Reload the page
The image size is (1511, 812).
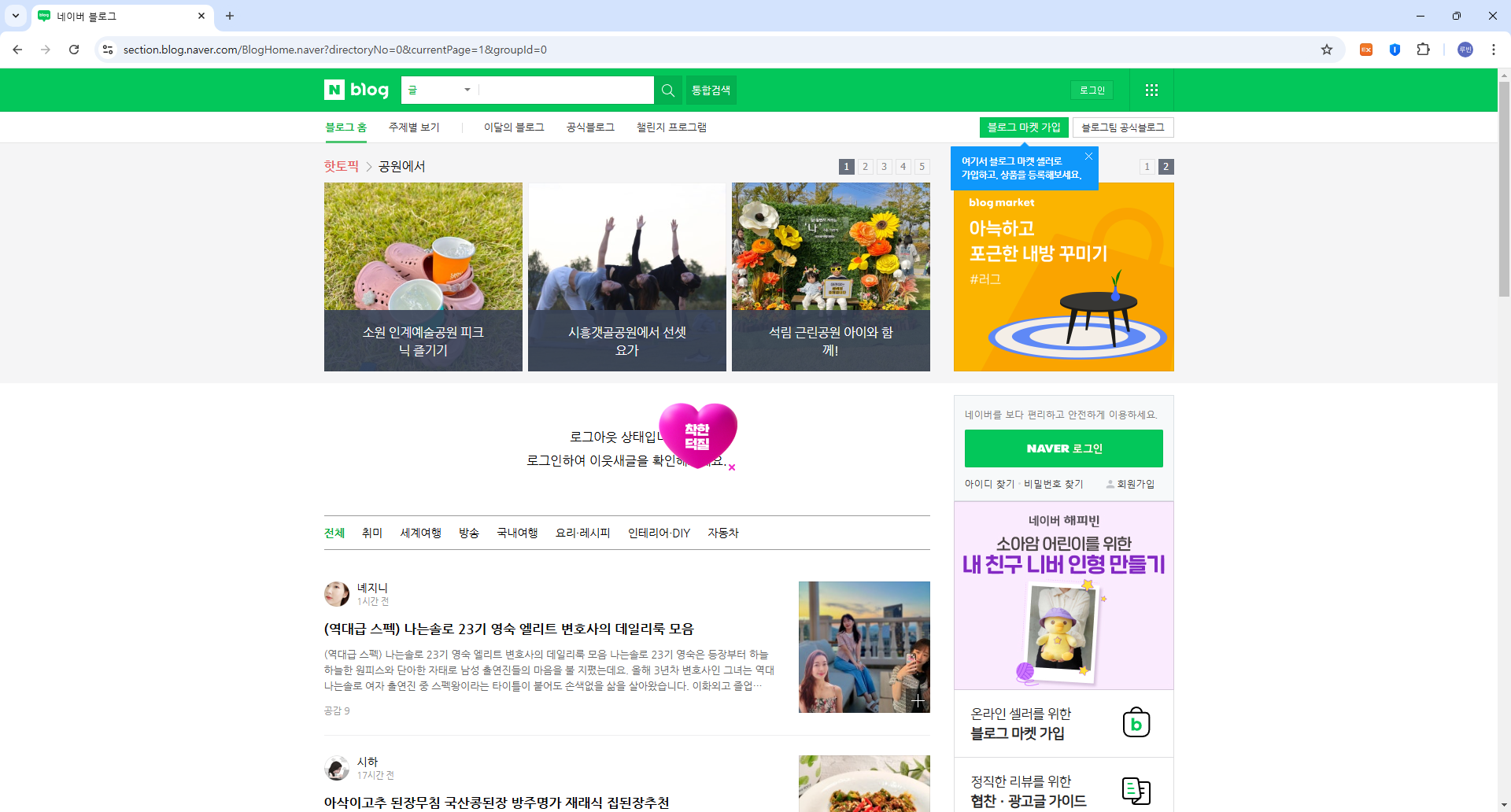74,50
